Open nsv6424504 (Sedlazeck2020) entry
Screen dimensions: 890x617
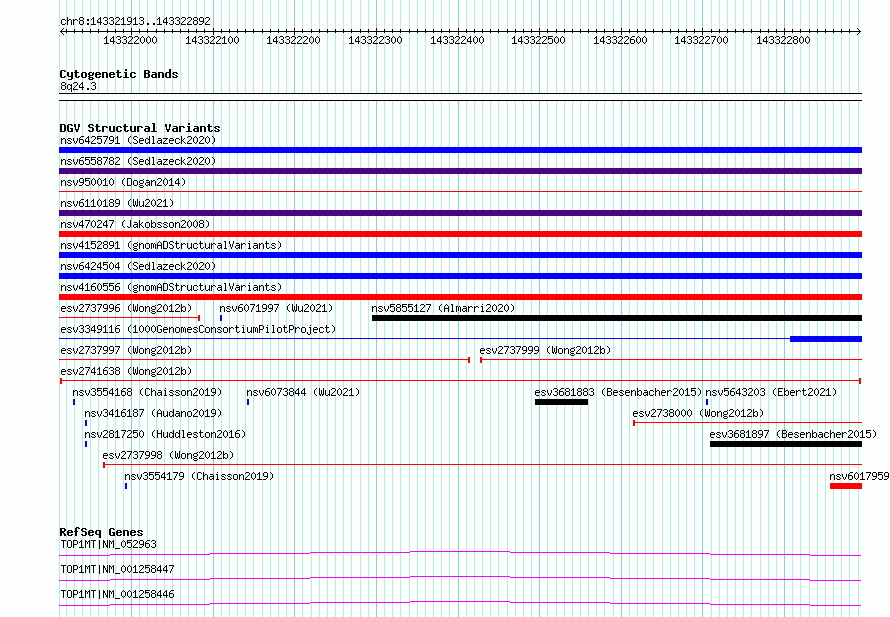pyautogui.click(x=138, y=266)
